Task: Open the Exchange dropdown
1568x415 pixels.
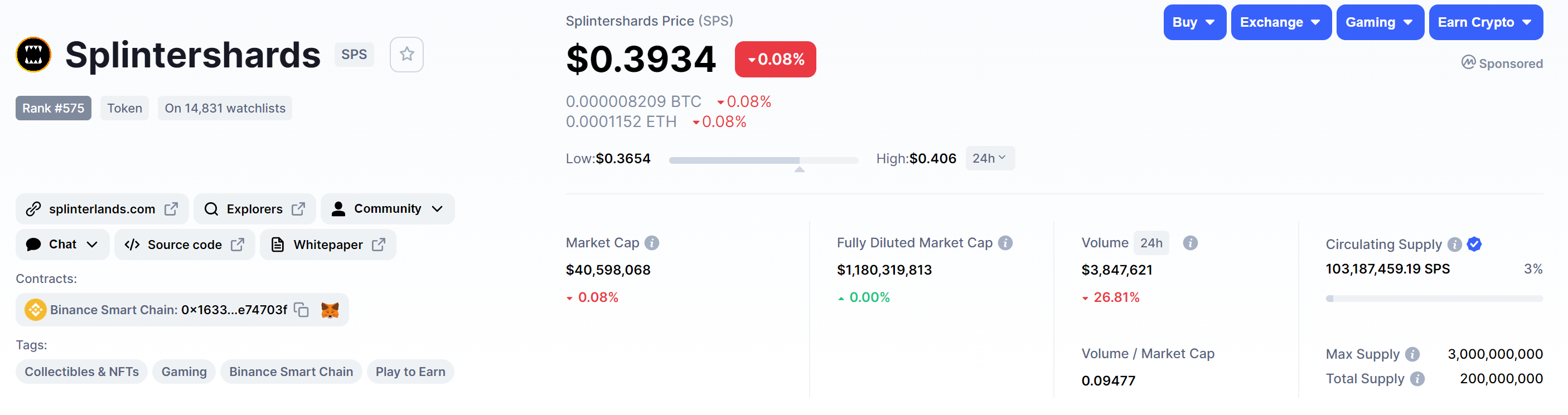Action: point(1281,22)
